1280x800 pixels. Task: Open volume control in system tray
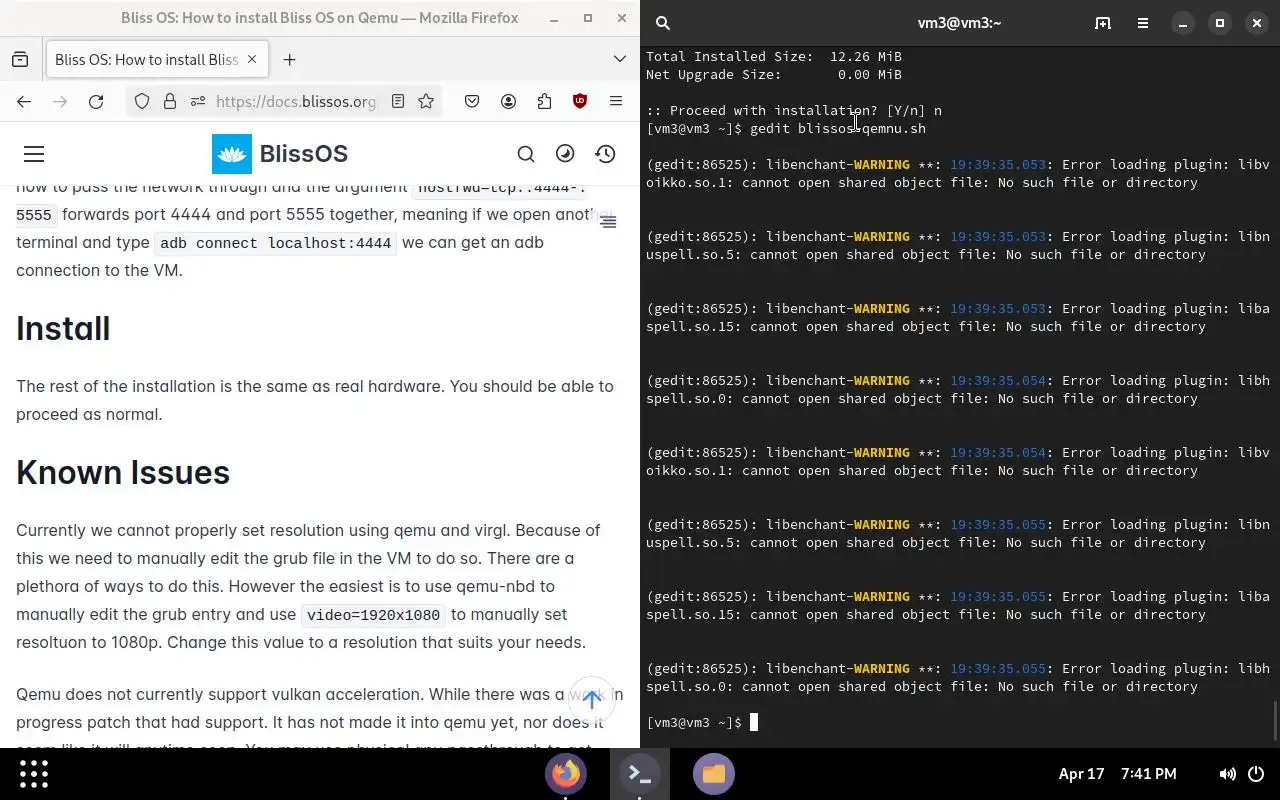click(1227, 774)
